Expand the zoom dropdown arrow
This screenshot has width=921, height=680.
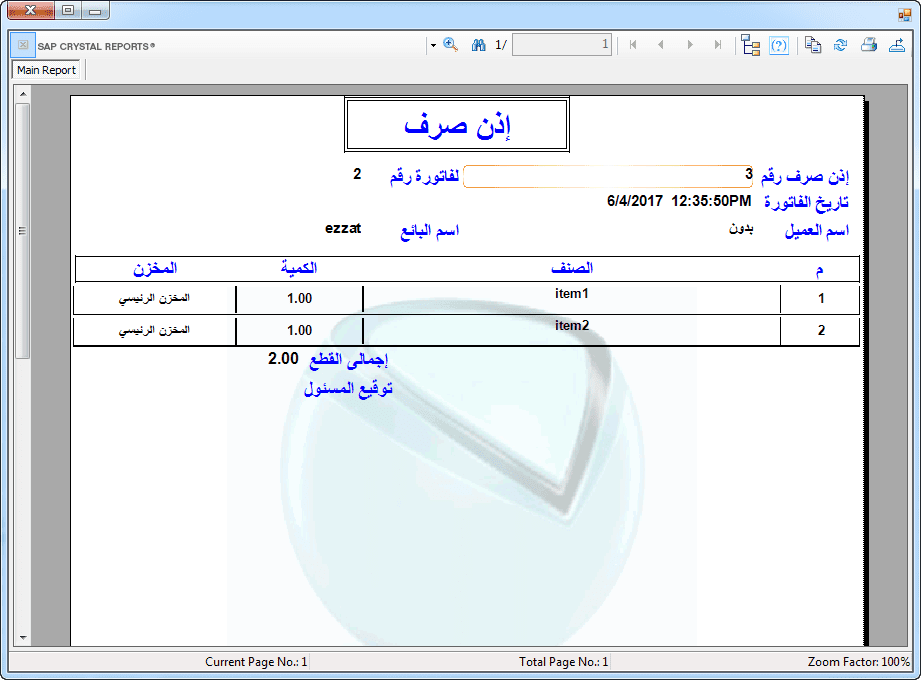coord(433,45)
